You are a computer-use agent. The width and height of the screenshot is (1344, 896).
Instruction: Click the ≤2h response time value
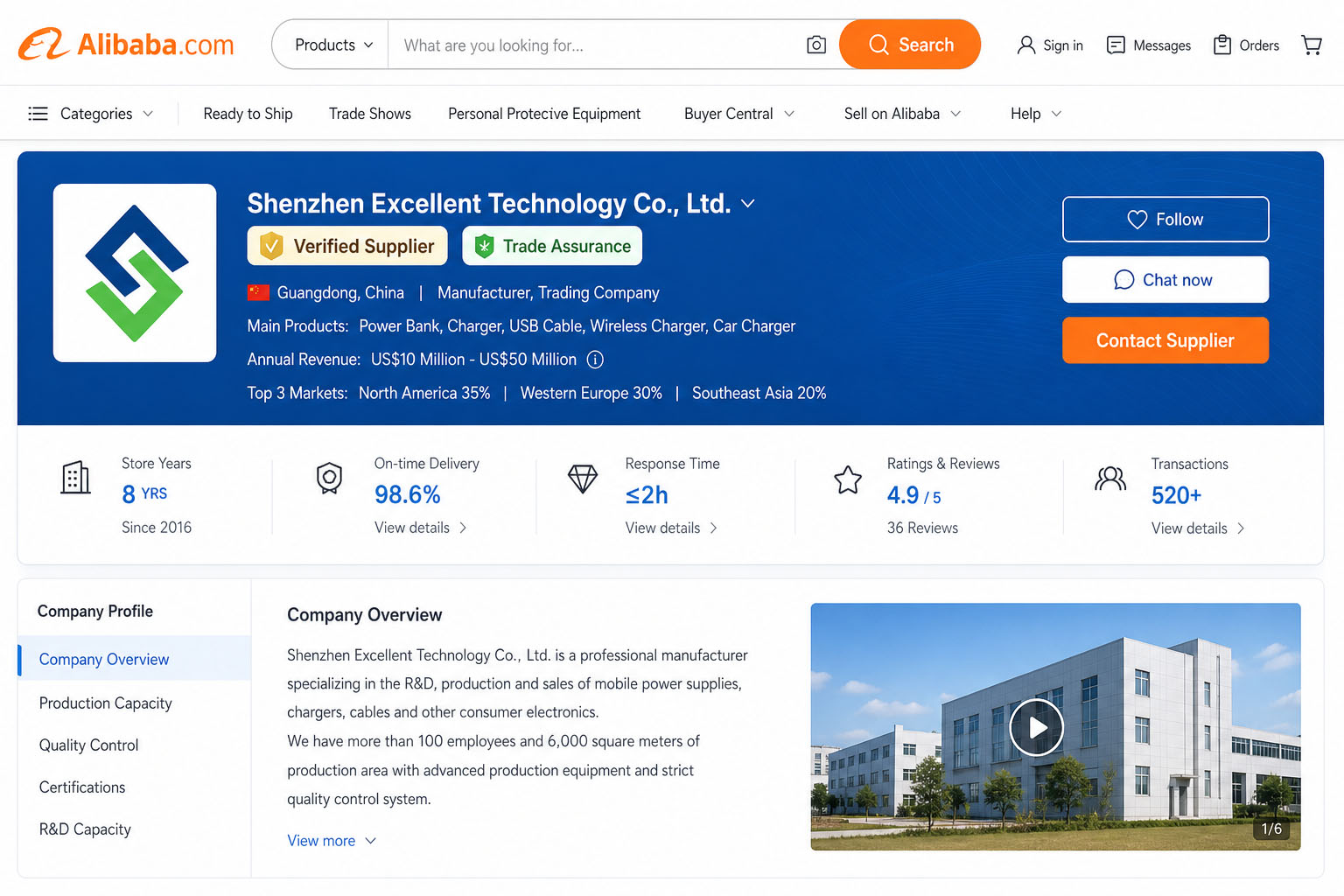(647, 495)
